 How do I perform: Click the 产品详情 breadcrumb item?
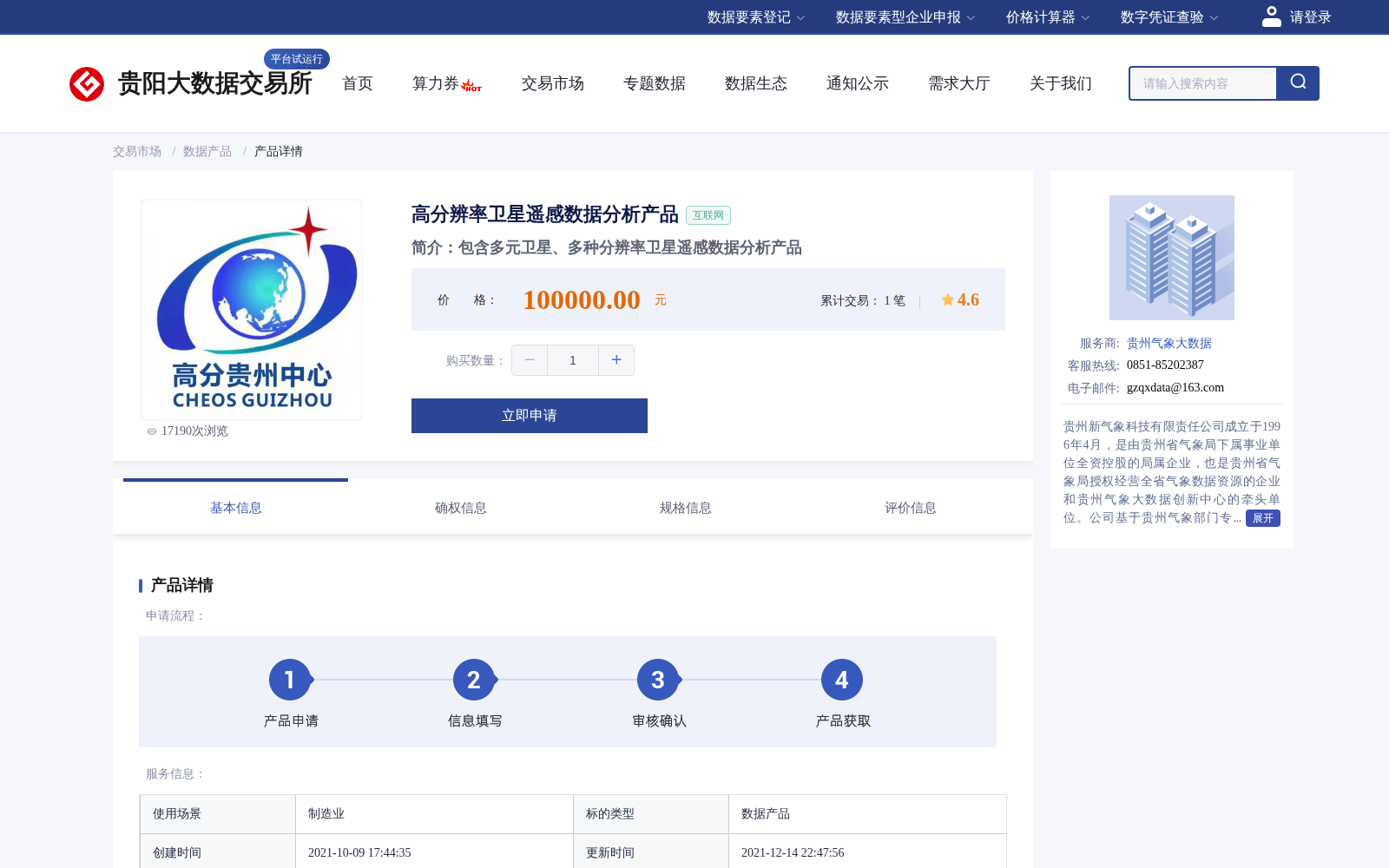tap(278, 151)
